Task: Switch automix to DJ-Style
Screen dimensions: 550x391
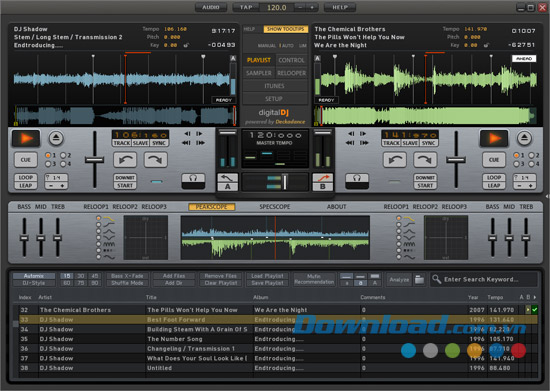Action: [x=34, y=283]
